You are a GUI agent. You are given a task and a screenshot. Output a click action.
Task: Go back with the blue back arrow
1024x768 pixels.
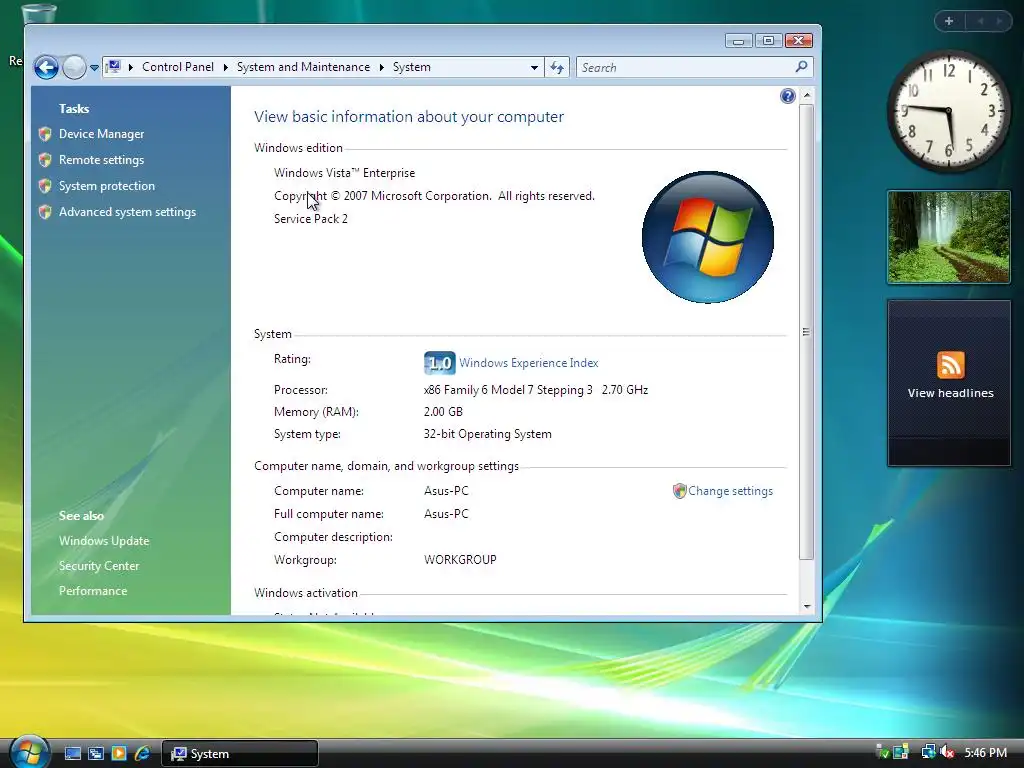pos(46,67)
